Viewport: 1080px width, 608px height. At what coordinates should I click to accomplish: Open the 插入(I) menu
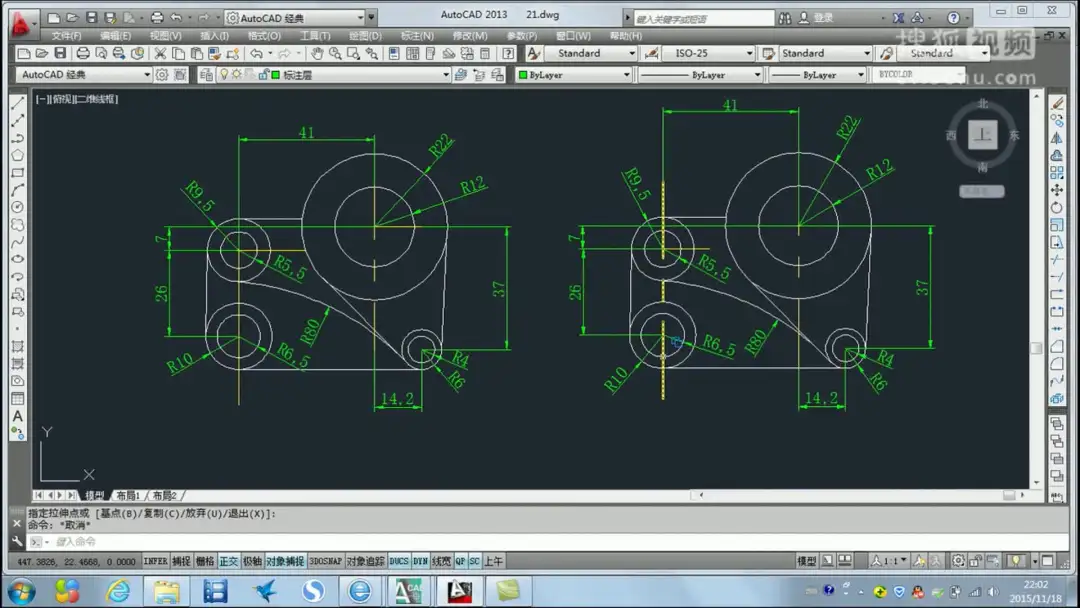click(214, 35)
